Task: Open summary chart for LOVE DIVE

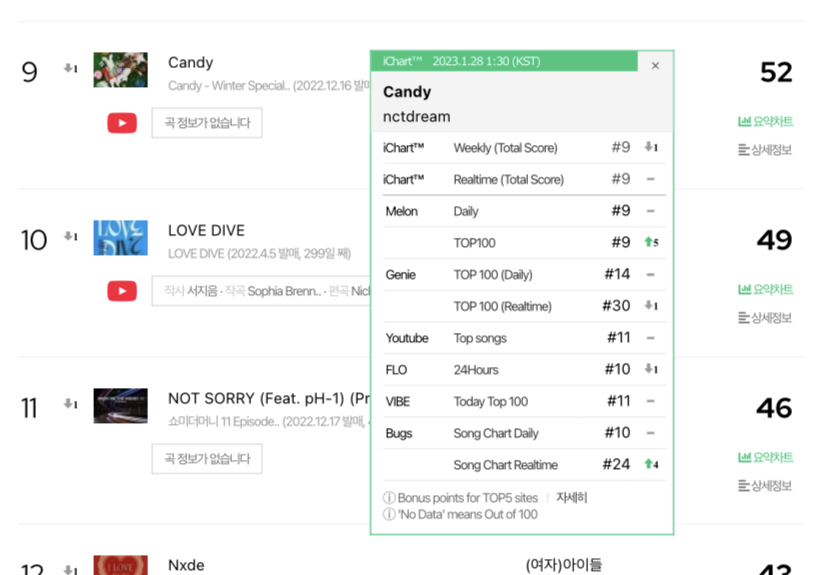Action: click(765, 289)
